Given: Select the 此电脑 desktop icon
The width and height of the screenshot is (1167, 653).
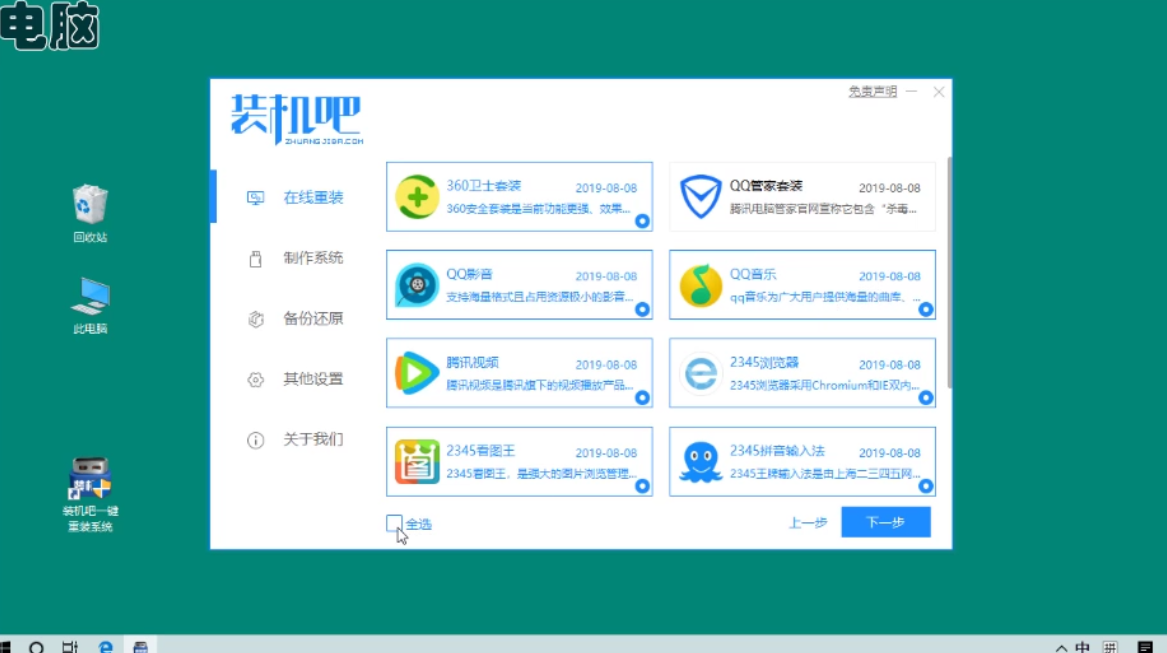Looking at the screenshot, I should pos(90,305).
